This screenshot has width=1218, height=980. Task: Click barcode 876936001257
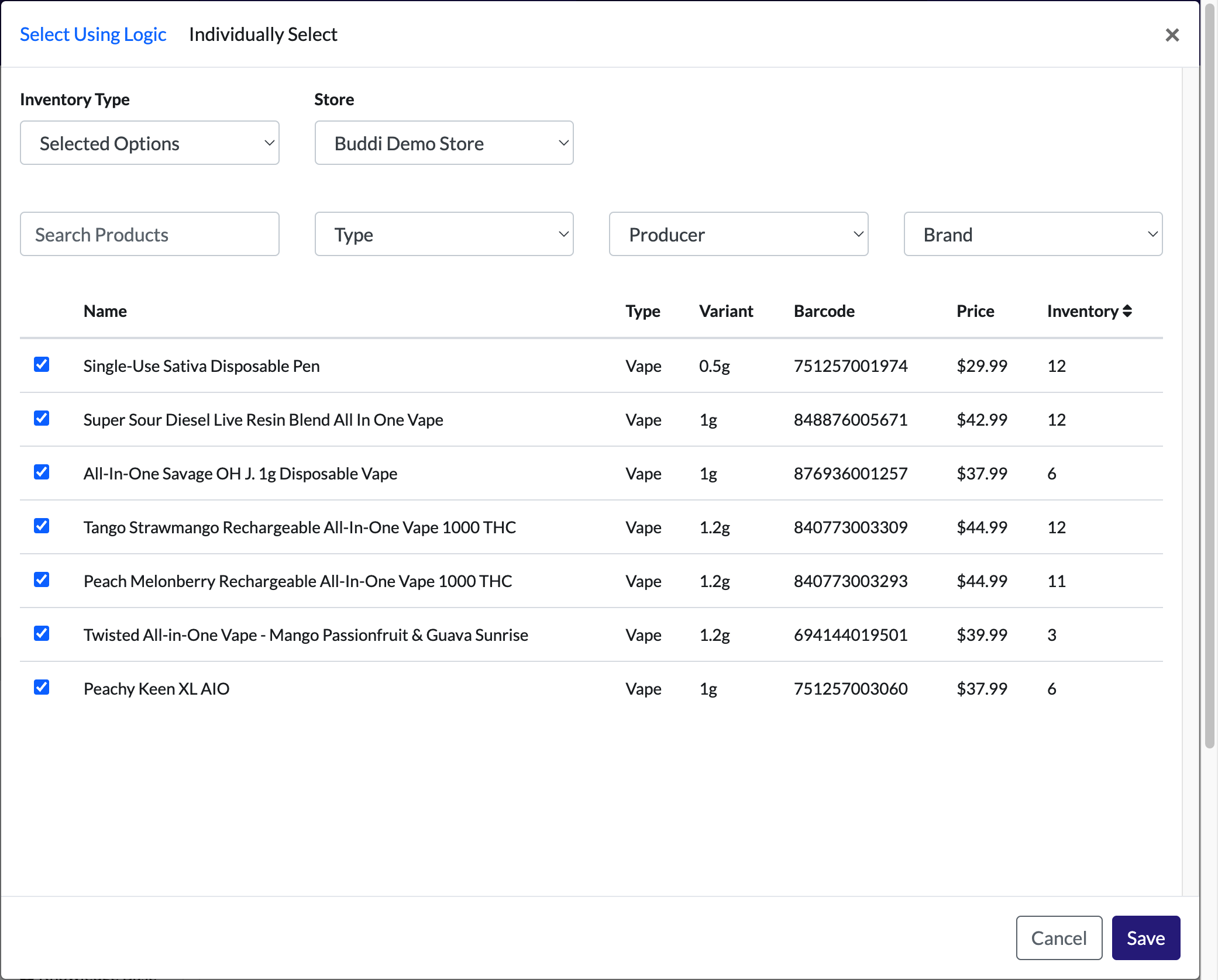pyautogui.click(x=851, y=474)
